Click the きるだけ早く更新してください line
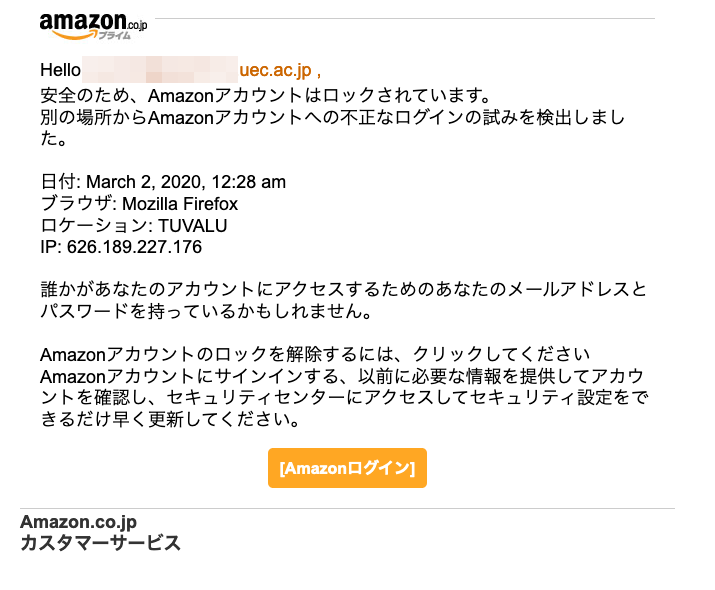This screenshot has height=590, width=715. [x=171, y=419]
